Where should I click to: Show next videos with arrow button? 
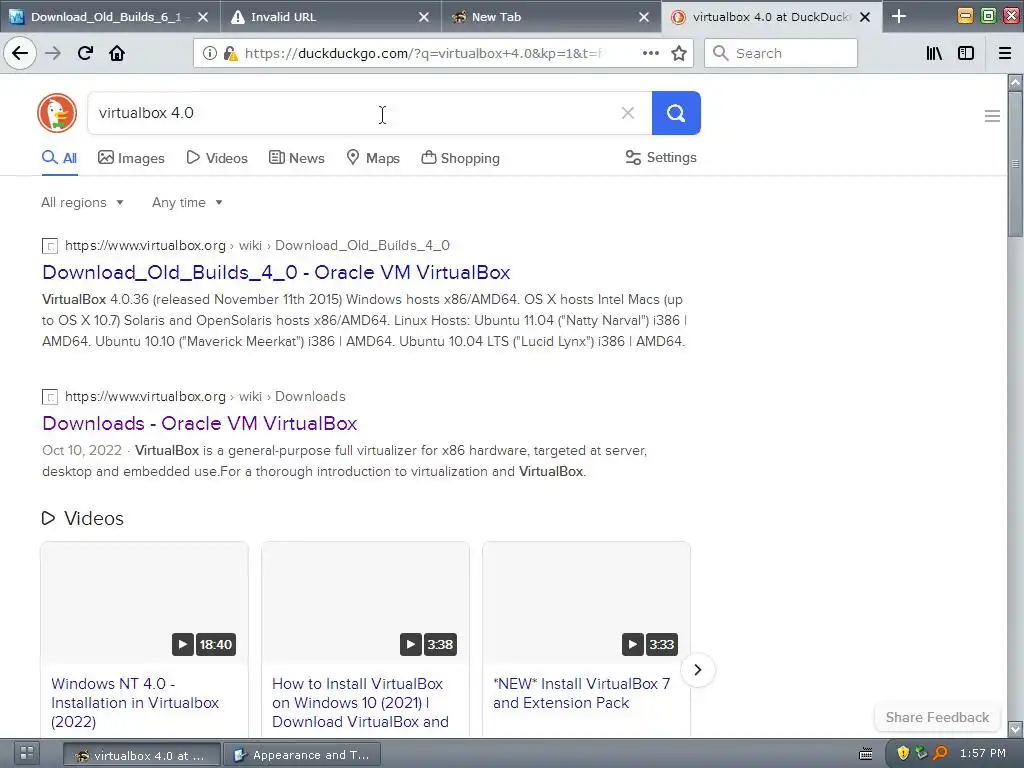tap(697, 669)
